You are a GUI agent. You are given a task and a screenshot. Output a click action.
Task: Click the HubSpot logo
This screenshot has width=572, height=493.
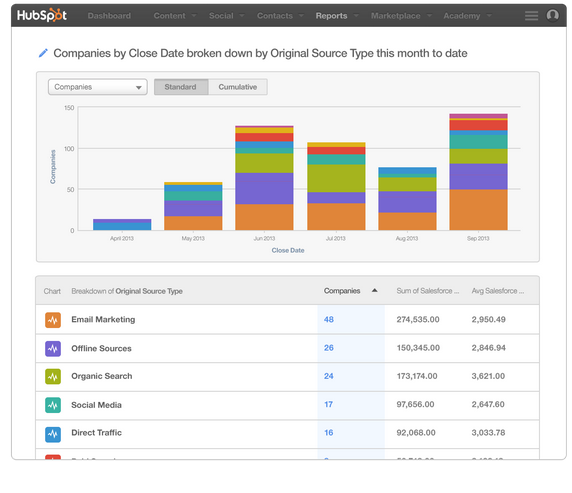(42, 15)
